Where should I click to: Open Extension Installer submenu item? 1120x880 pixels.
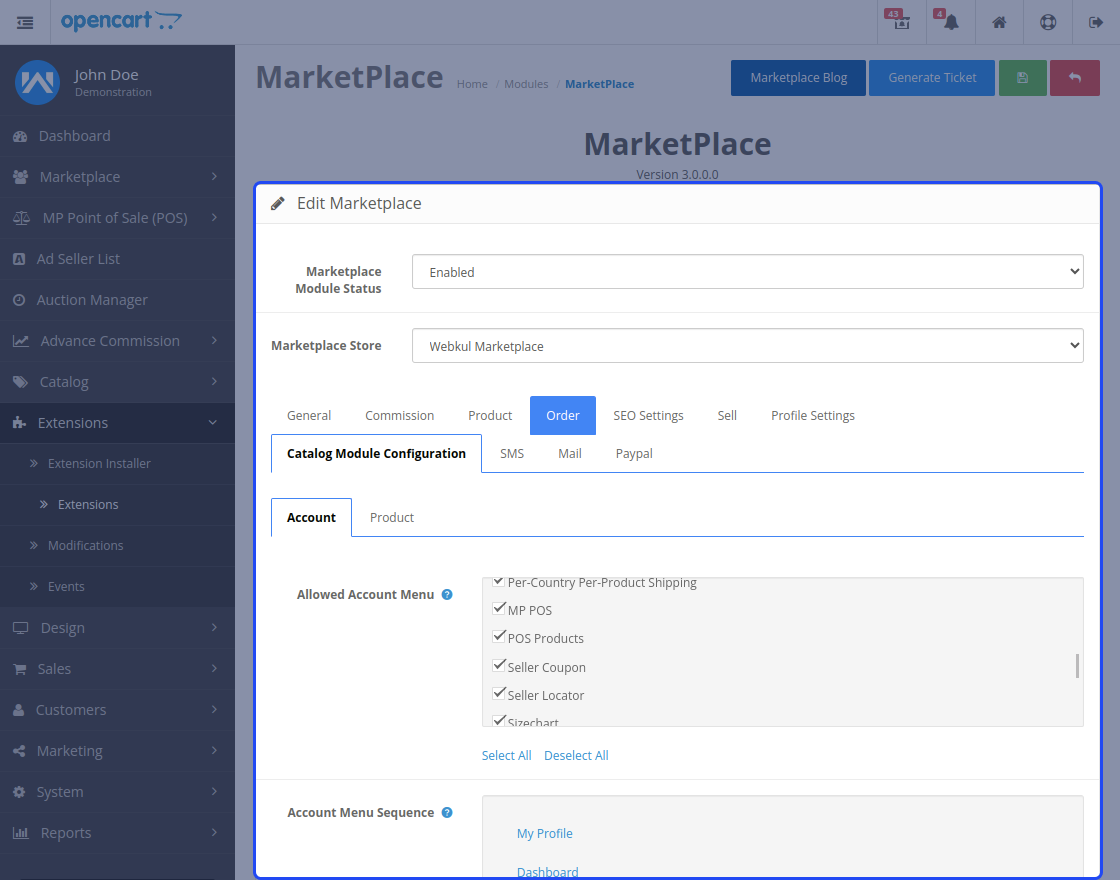click(x=99, y=464)
